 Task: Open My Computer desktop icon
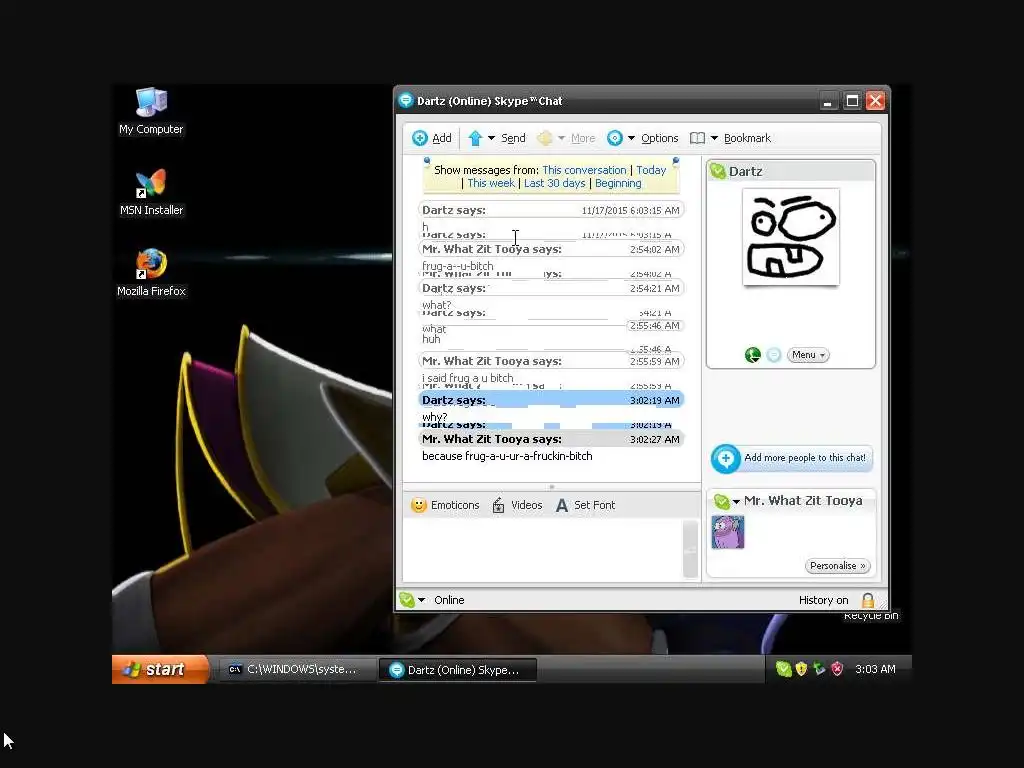[x=151, y=111]
